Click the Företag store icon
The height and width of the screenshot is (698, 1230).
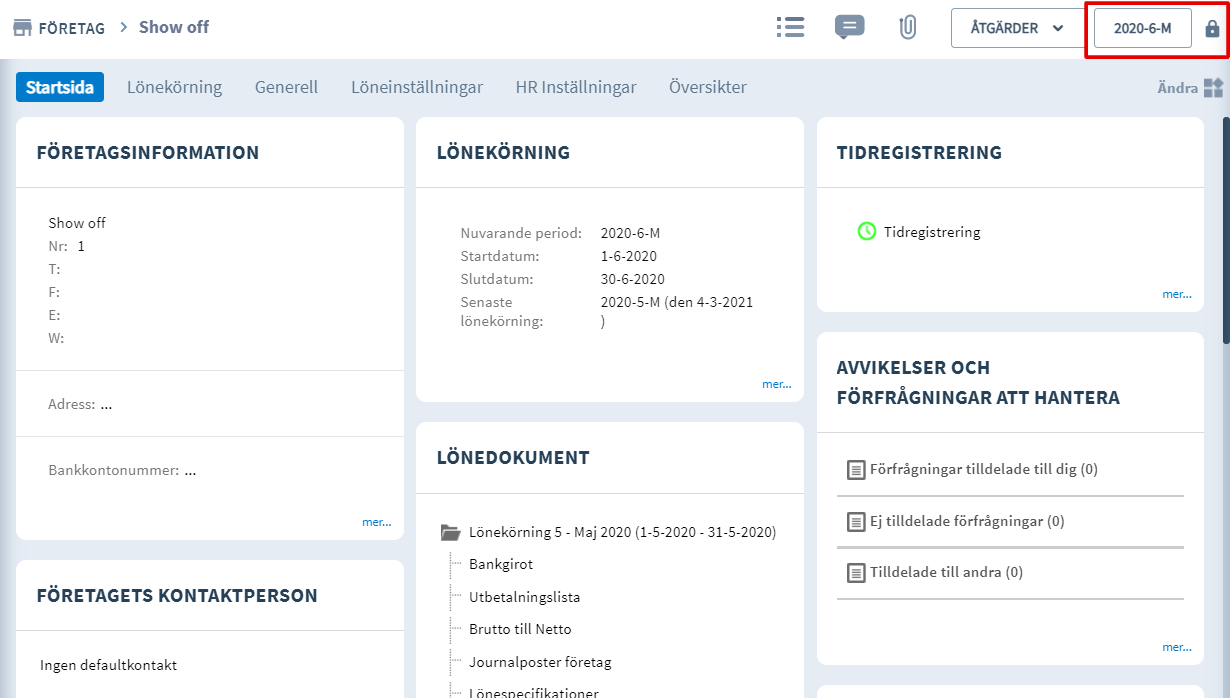pos(22,27)
